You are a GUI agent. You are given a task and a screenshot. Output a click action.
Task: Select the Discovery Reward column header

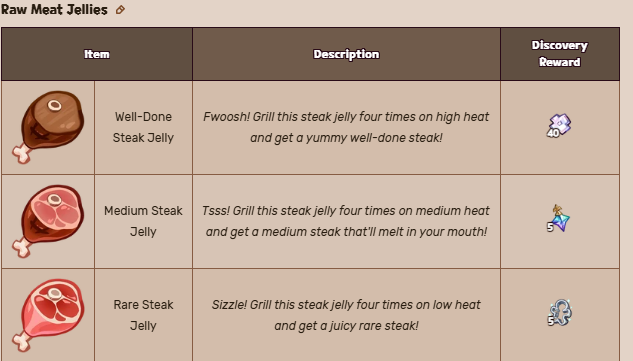tap(560, 54)
